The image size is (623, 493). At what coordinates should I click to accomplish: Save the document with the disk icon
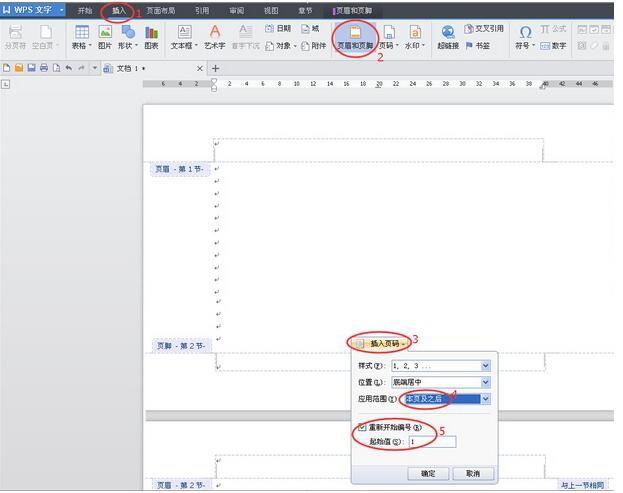point(31,68)
